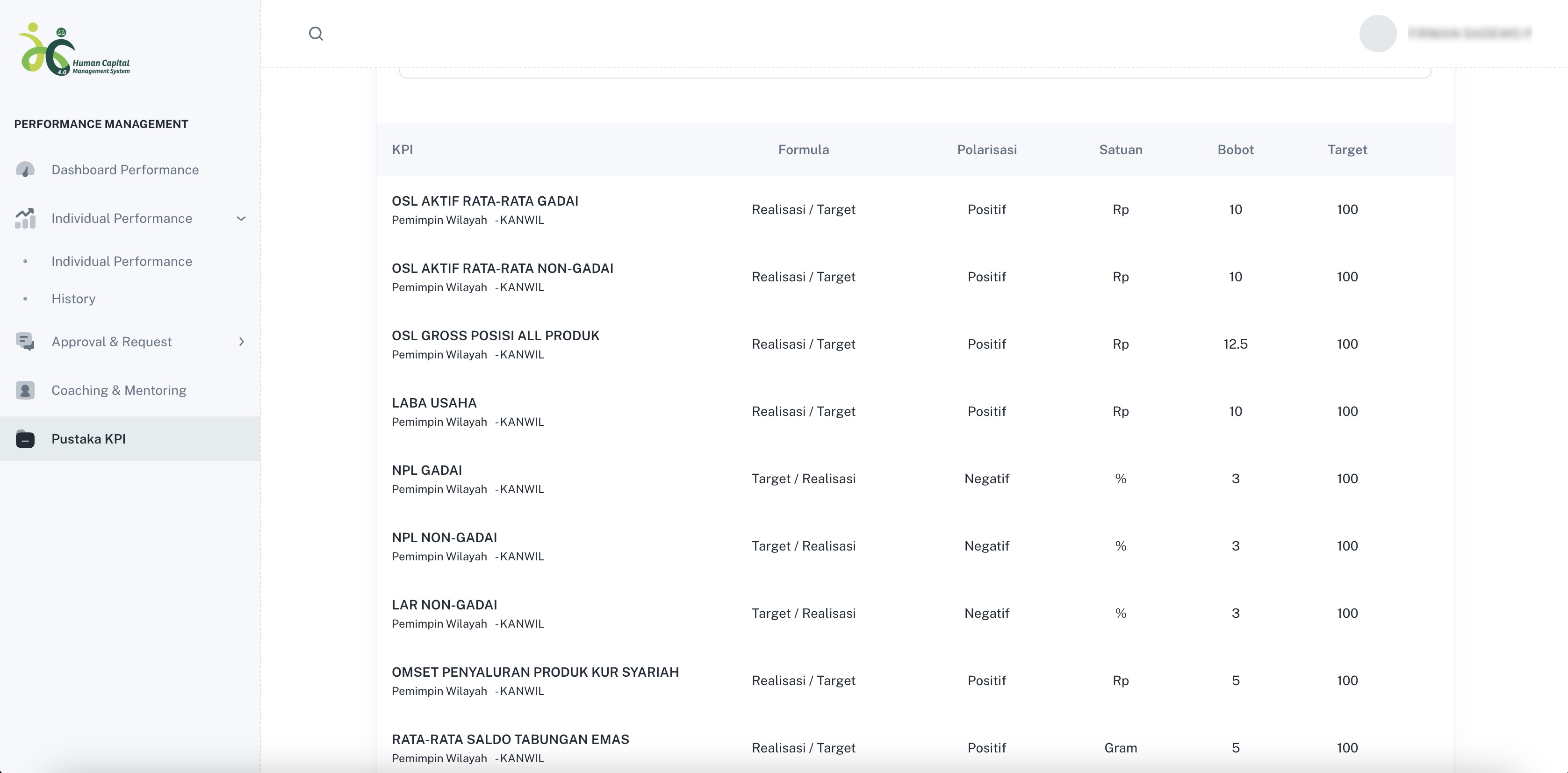The width and height of the screenshot is (1568, 773).
Task: Select the OSL AKTIF RATA-RATA GADAI row
Action: click(484, 201)
